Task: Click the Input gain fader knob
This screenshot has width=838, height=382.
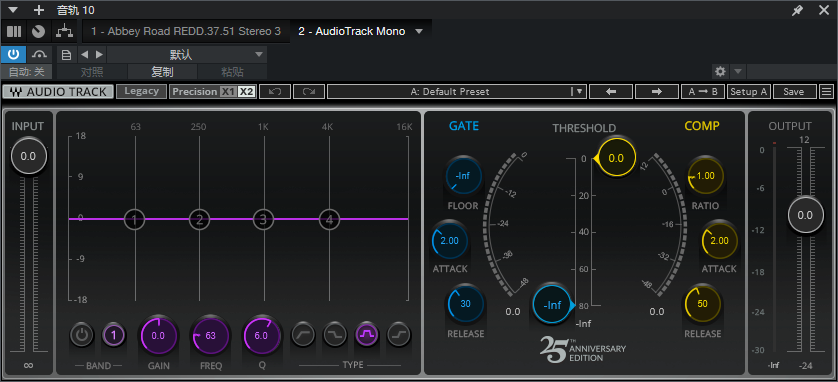Action: 29,156
